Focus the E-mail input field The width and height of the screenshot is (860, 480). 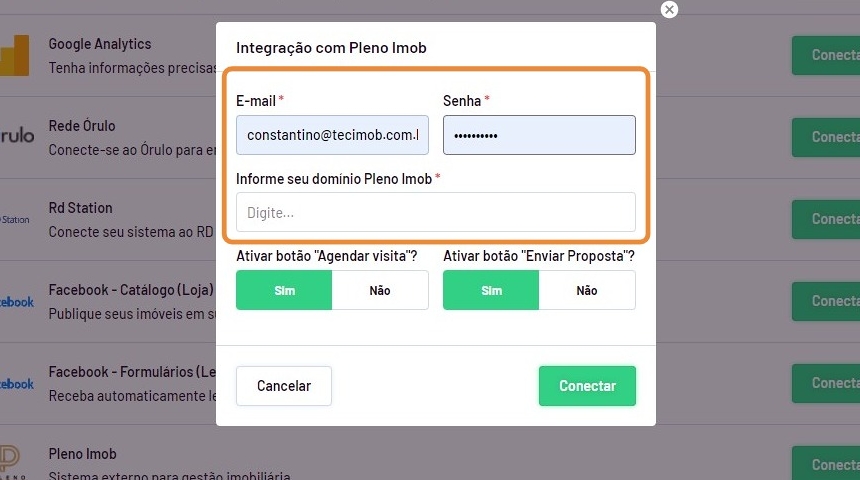[x=332, y=135]
